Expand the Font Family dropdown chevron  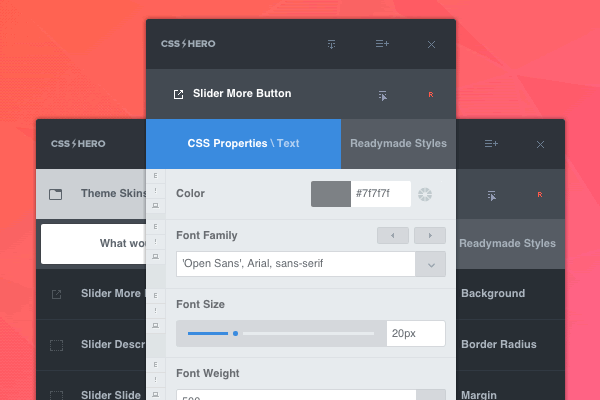(431, 264)
